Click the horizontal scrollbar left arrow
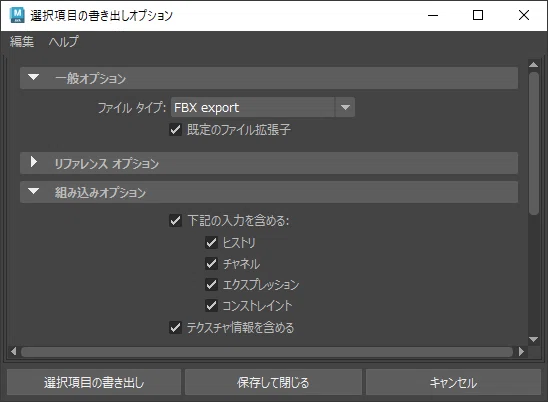The height and width of the screenshot is (402, 548). 14,351
